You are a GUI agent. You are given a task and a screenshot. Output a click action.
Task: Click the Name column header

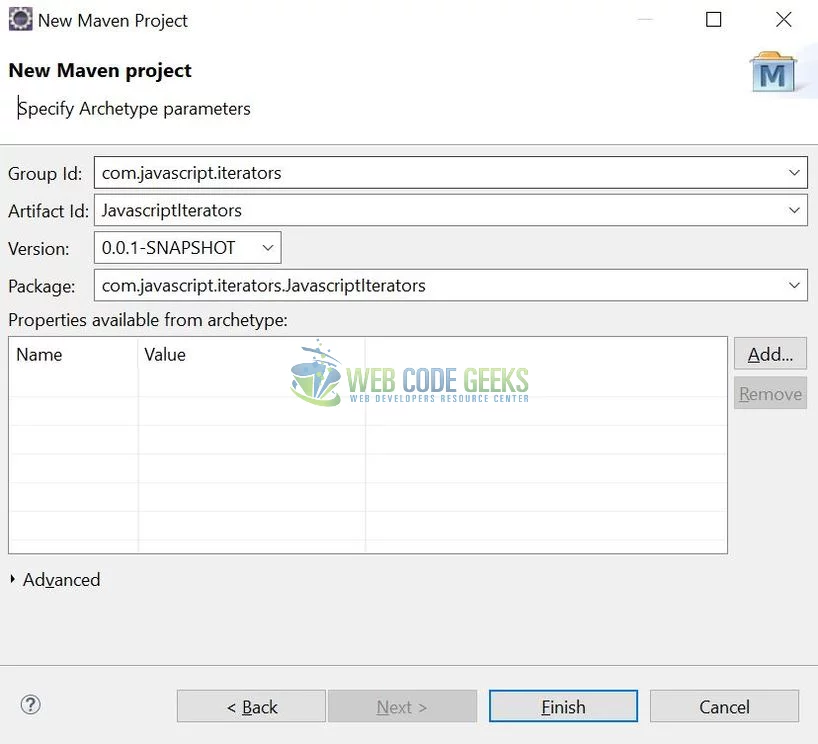click(x=73, y=355)
